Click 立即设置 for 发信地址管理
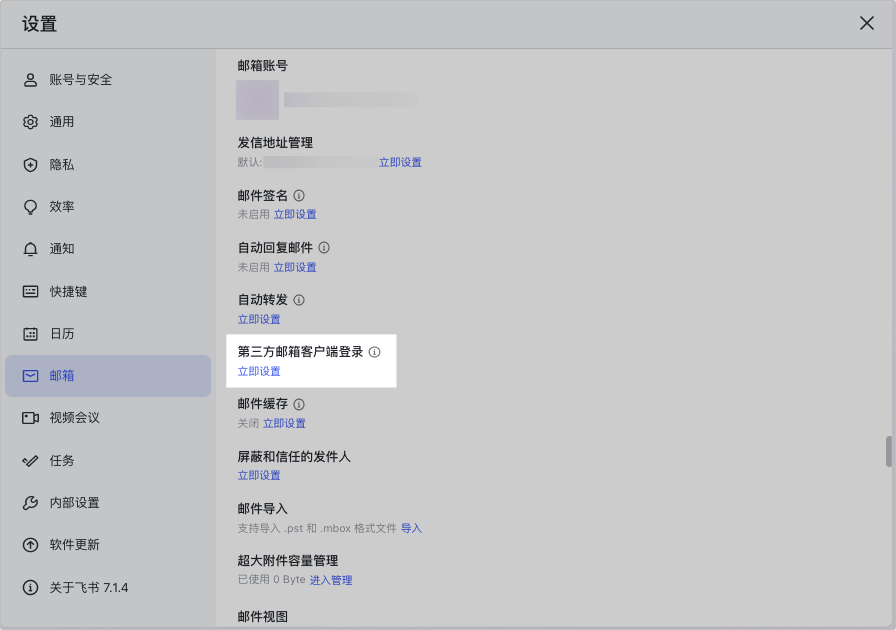This screenshot has height=630, width=896. coord(400,162)
